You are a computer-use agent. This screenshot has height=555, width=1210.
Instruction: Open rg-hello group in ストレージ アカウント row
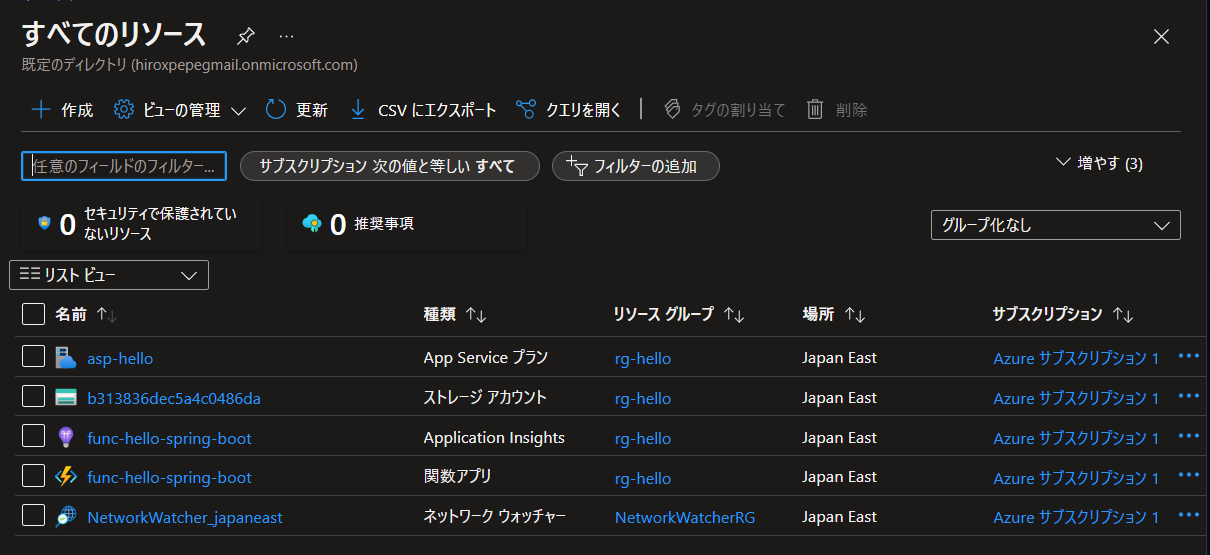pos(643,398)
